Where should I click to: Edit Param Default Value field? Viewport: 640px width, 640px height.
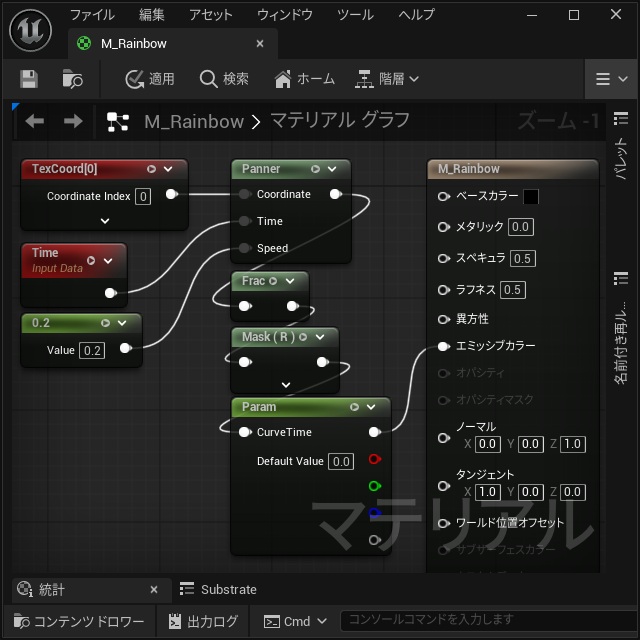[x=341, y=462]
